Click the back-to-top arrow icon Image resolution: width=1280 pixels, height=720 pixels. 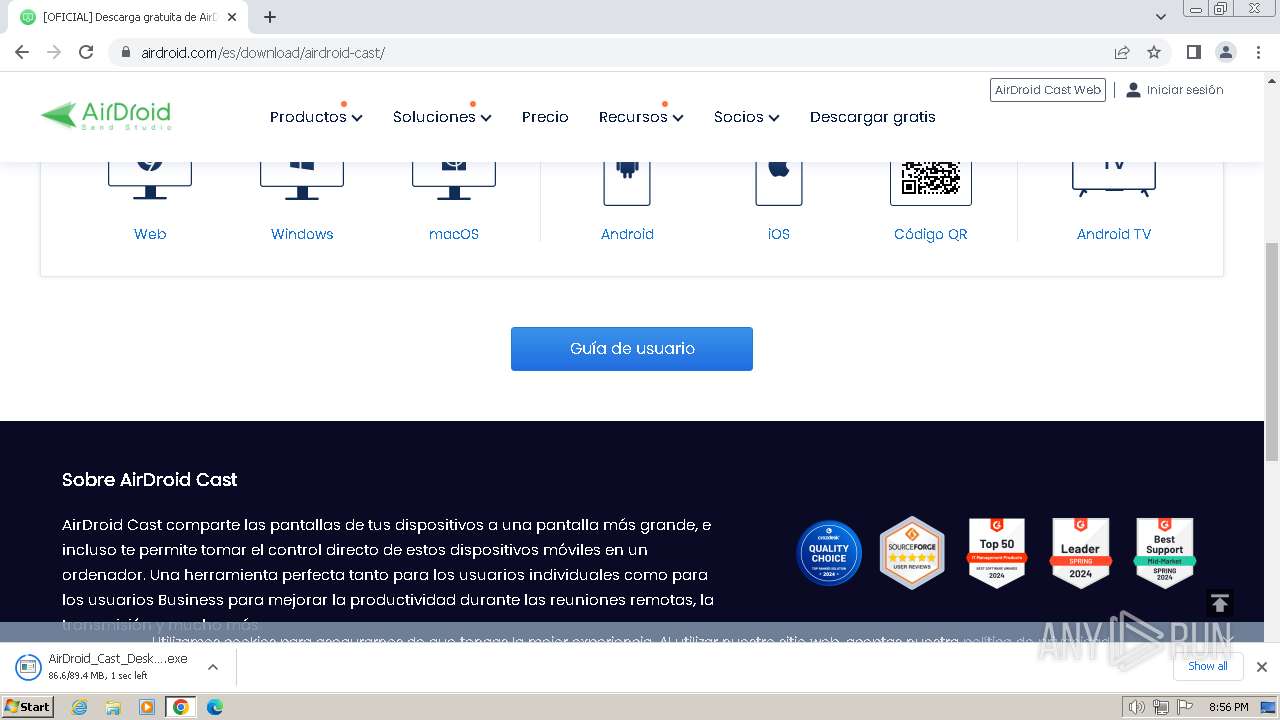coord(1219,603)
